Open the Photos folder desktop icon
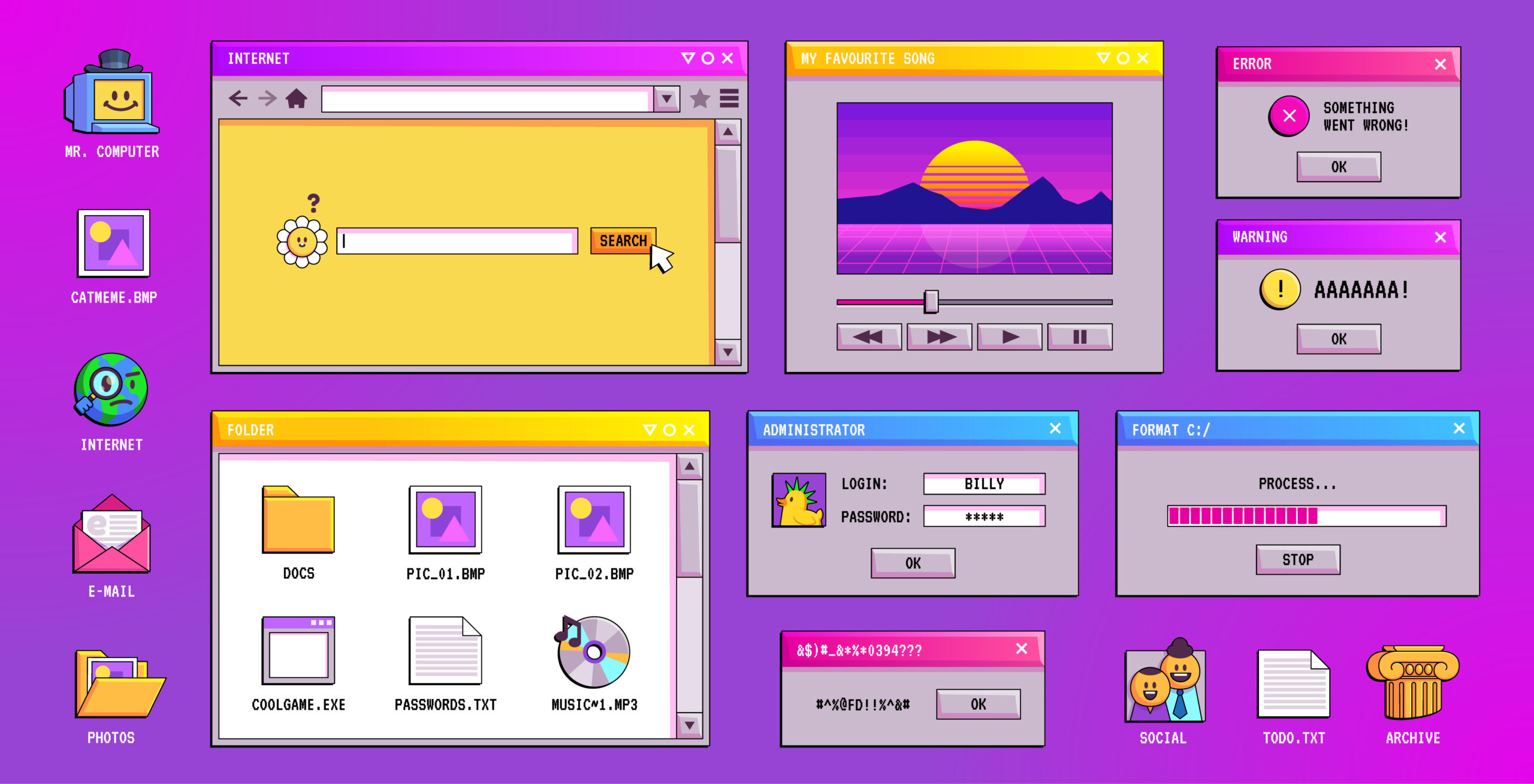This screenshot has width=1534, height=784. 120,684
